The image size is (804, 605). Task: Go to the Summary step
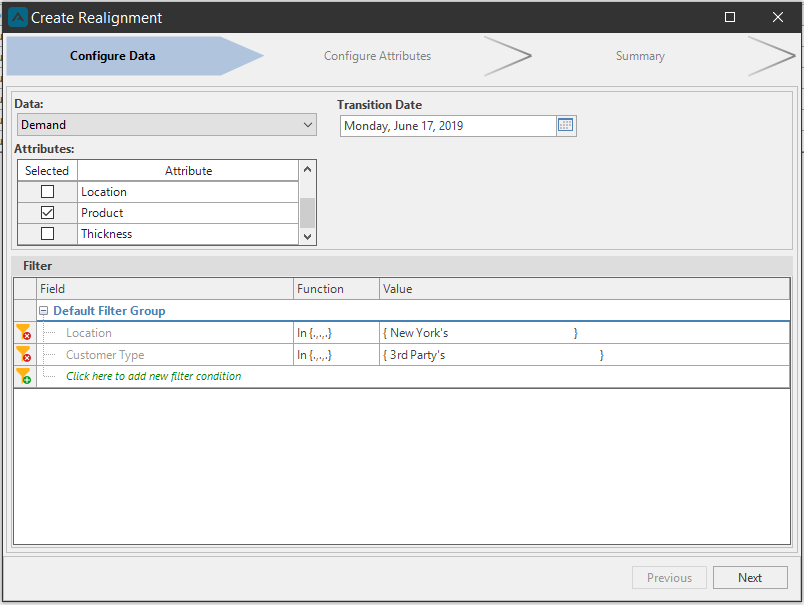(640, 56)
